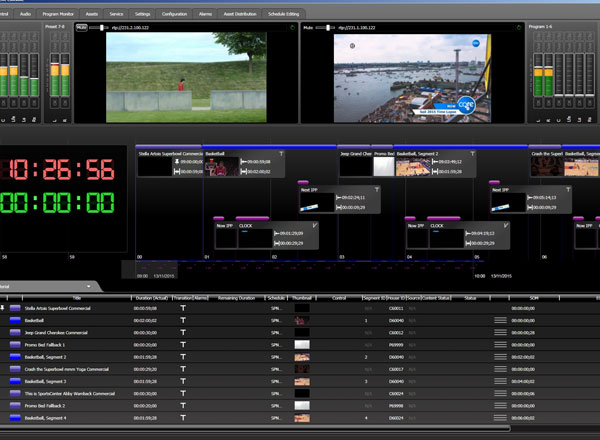Screen dimensions: 600x440
Task: Click T transition icon in Promo Bed Fallback 1 row
Action: [x=183, y=345]
